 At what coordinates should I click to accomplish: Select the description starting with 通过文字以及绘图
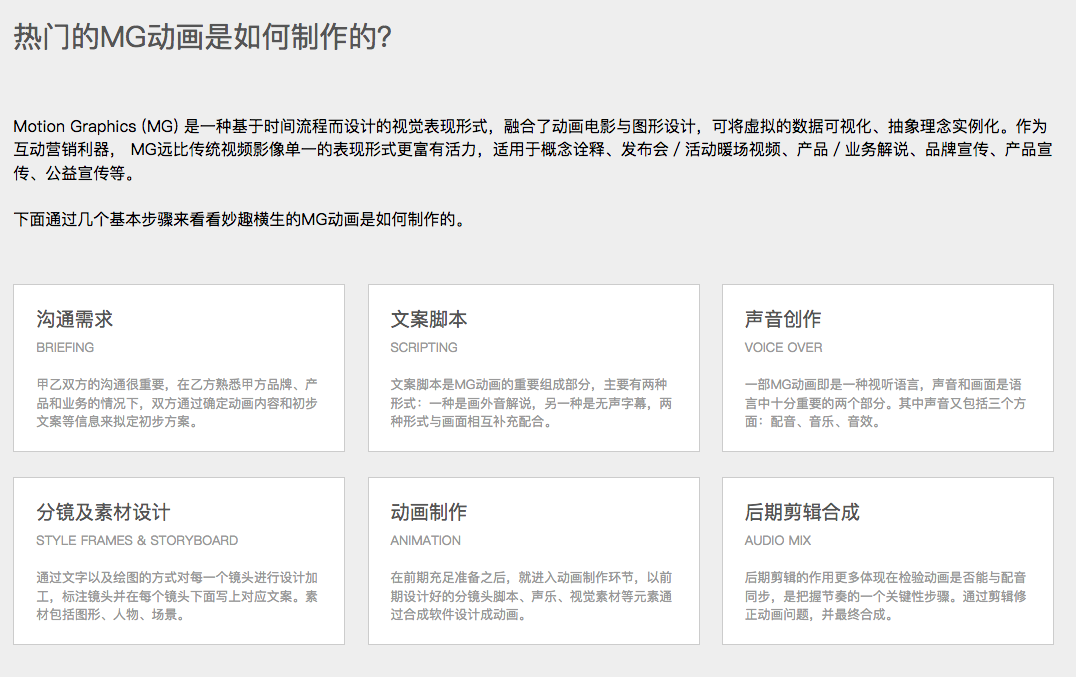178,595
